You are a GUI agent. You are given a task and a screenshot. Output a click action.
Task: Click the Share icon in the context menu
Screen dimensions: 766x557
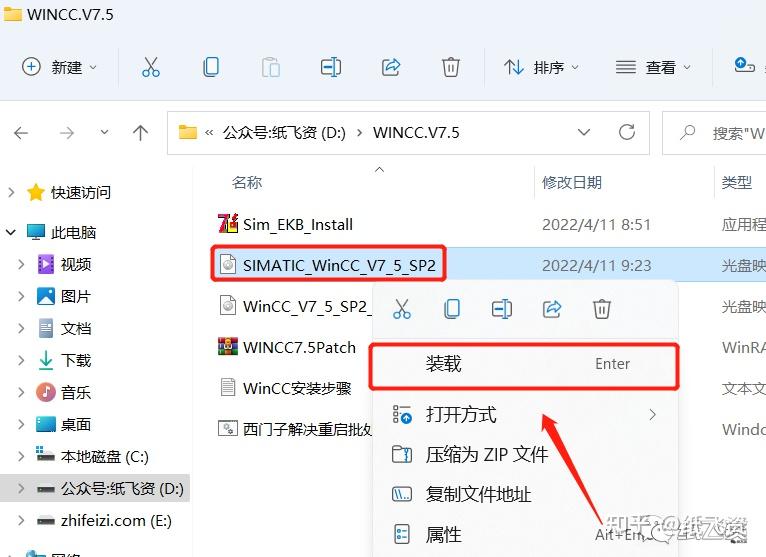(552, 309)
